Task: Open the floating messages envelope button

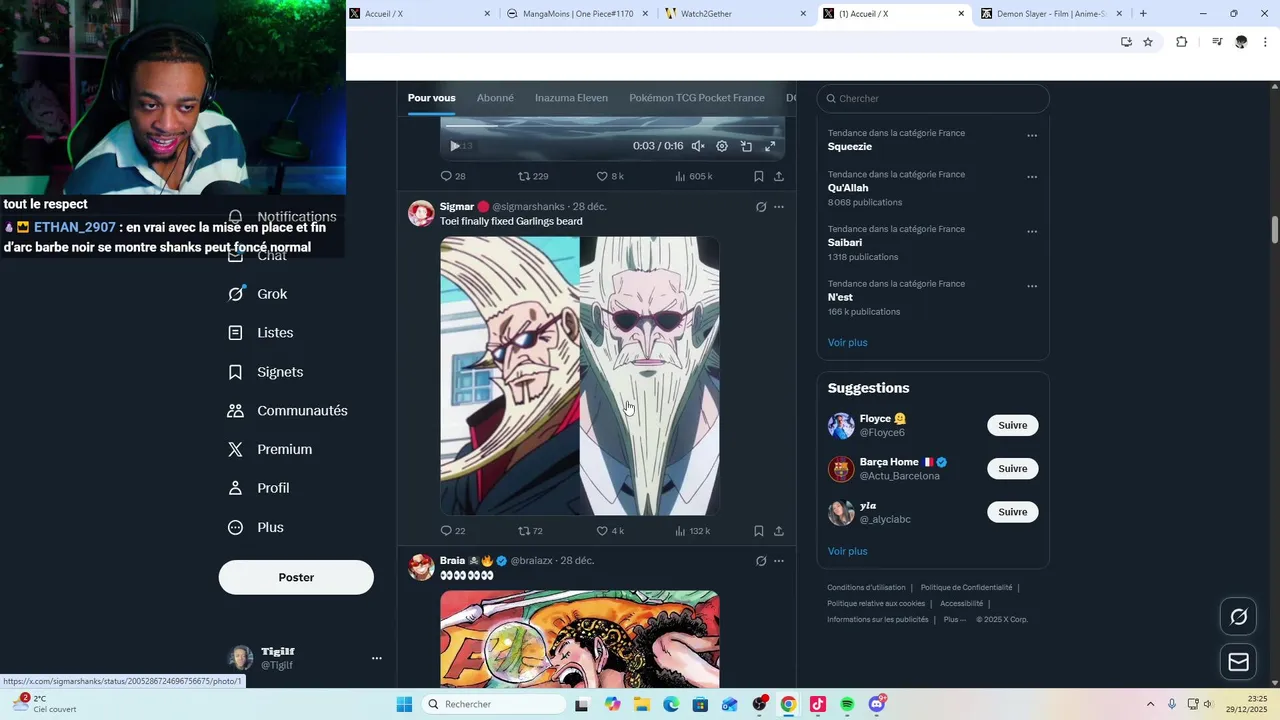Action: click(1238, 662)
